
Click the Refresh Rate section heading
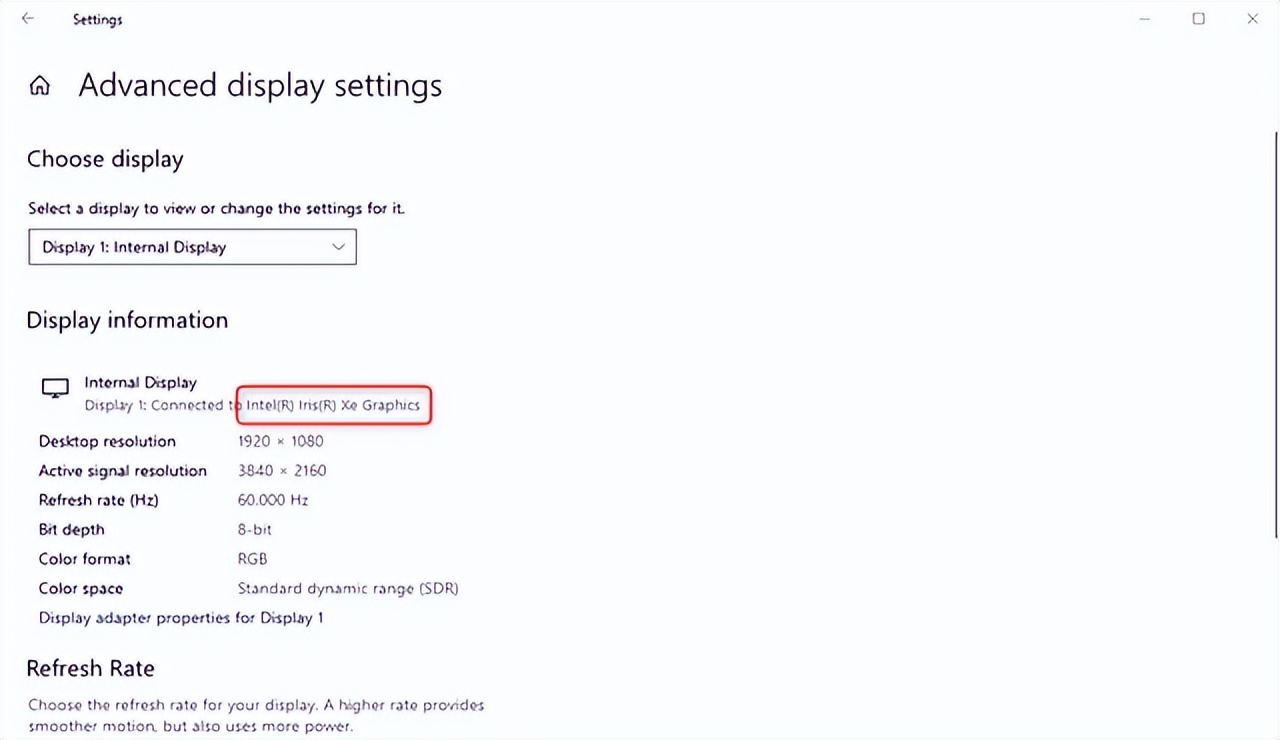click(90, 668)
